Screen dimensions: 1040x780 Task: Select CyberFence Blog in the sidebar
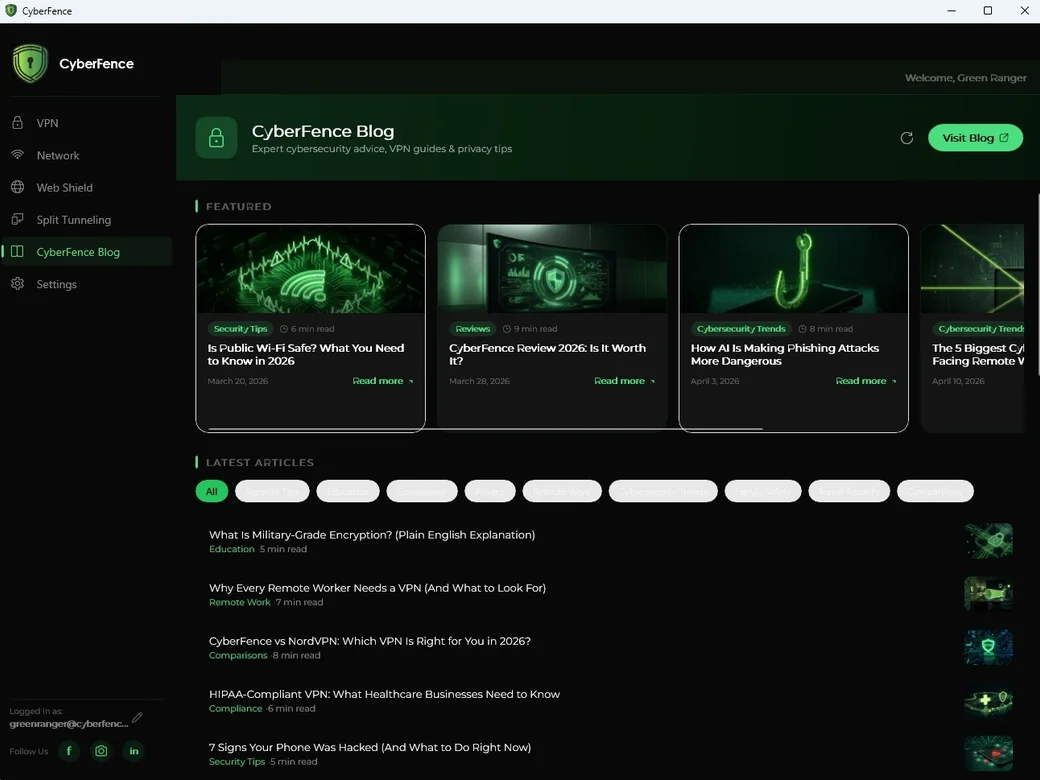(x=86, y=252)
